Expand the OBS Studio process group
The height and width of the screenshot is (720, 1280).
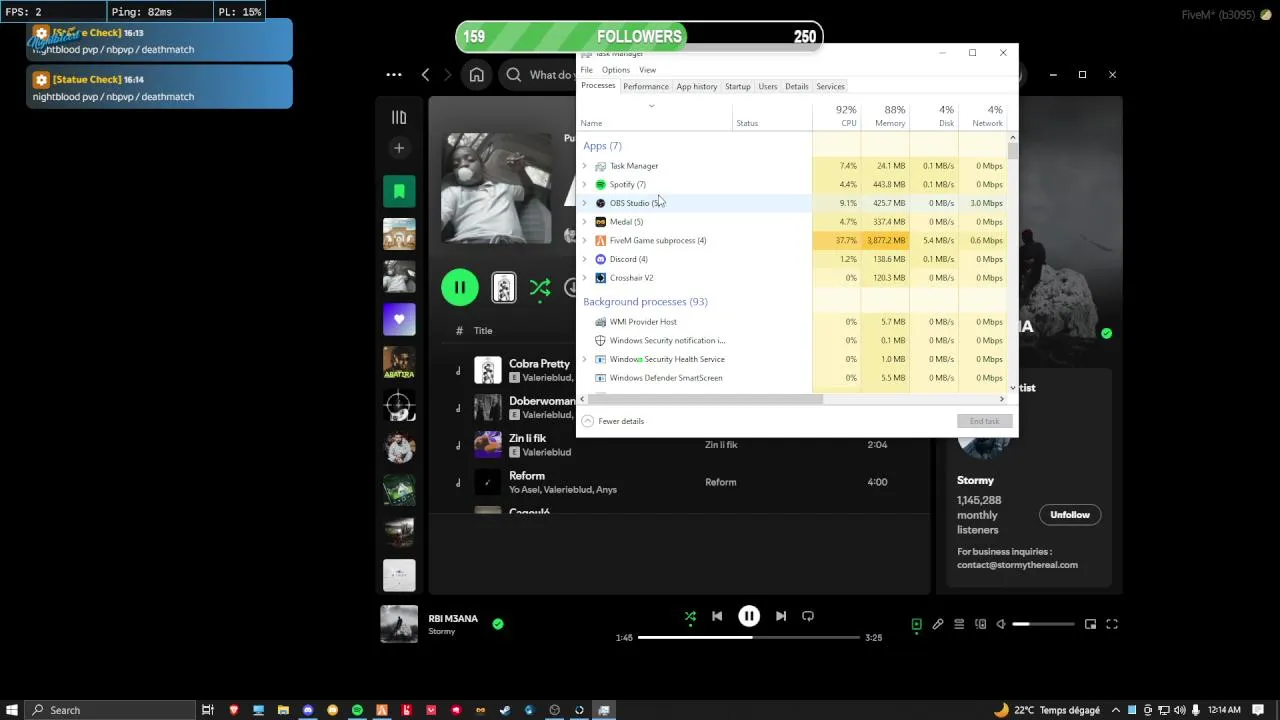point(585,203)
